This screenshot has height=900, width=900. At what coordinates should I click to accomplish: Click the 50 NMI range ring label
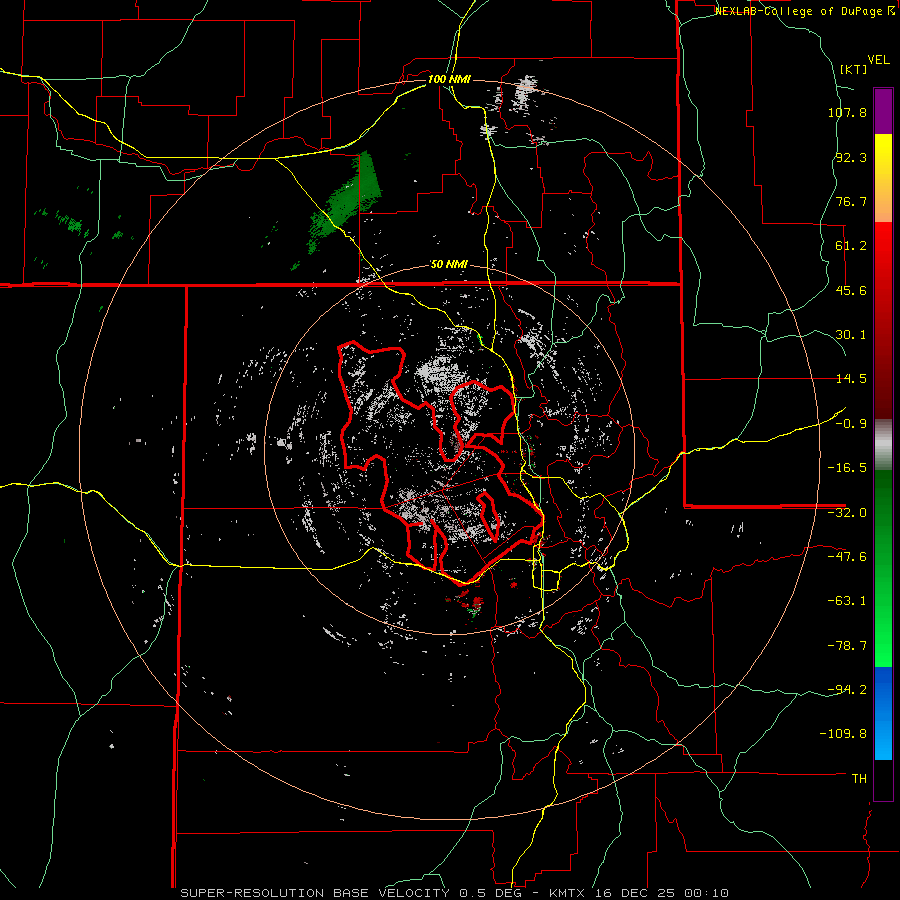tap(449, 264)
